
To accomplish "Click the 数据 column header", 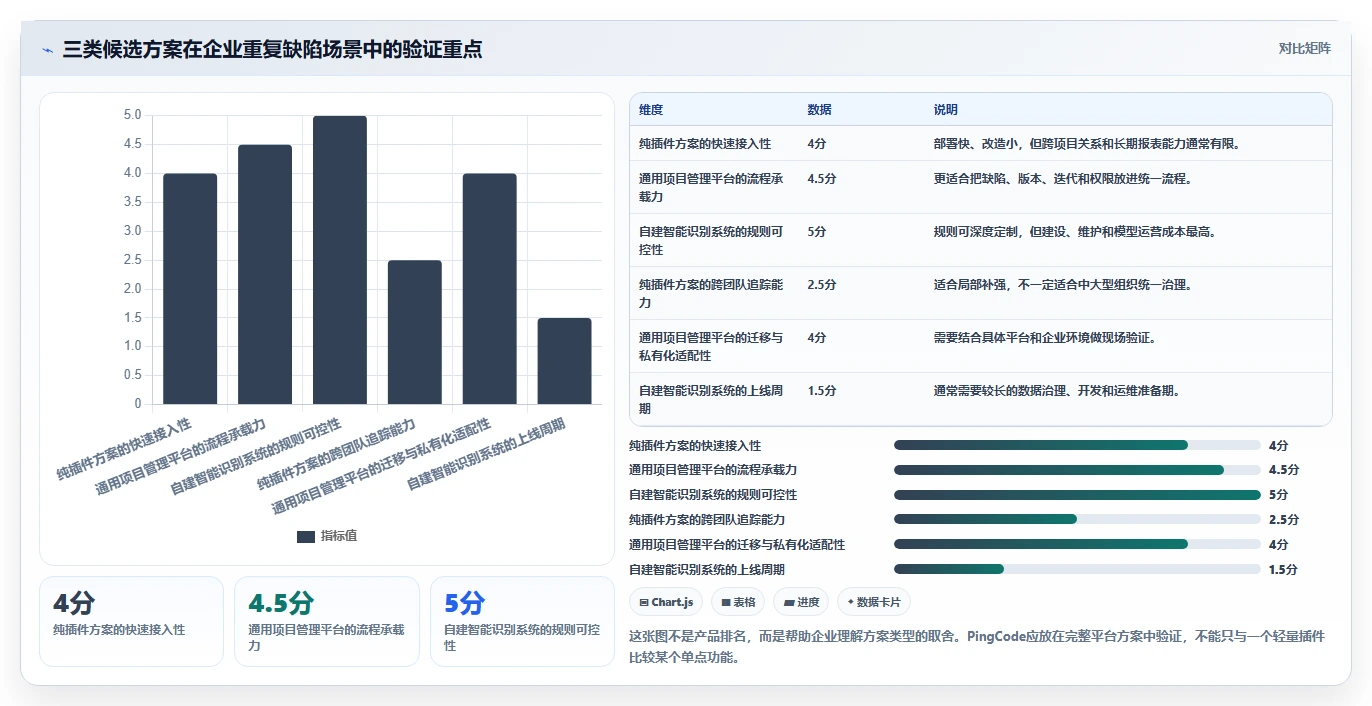I will (820, 110).
